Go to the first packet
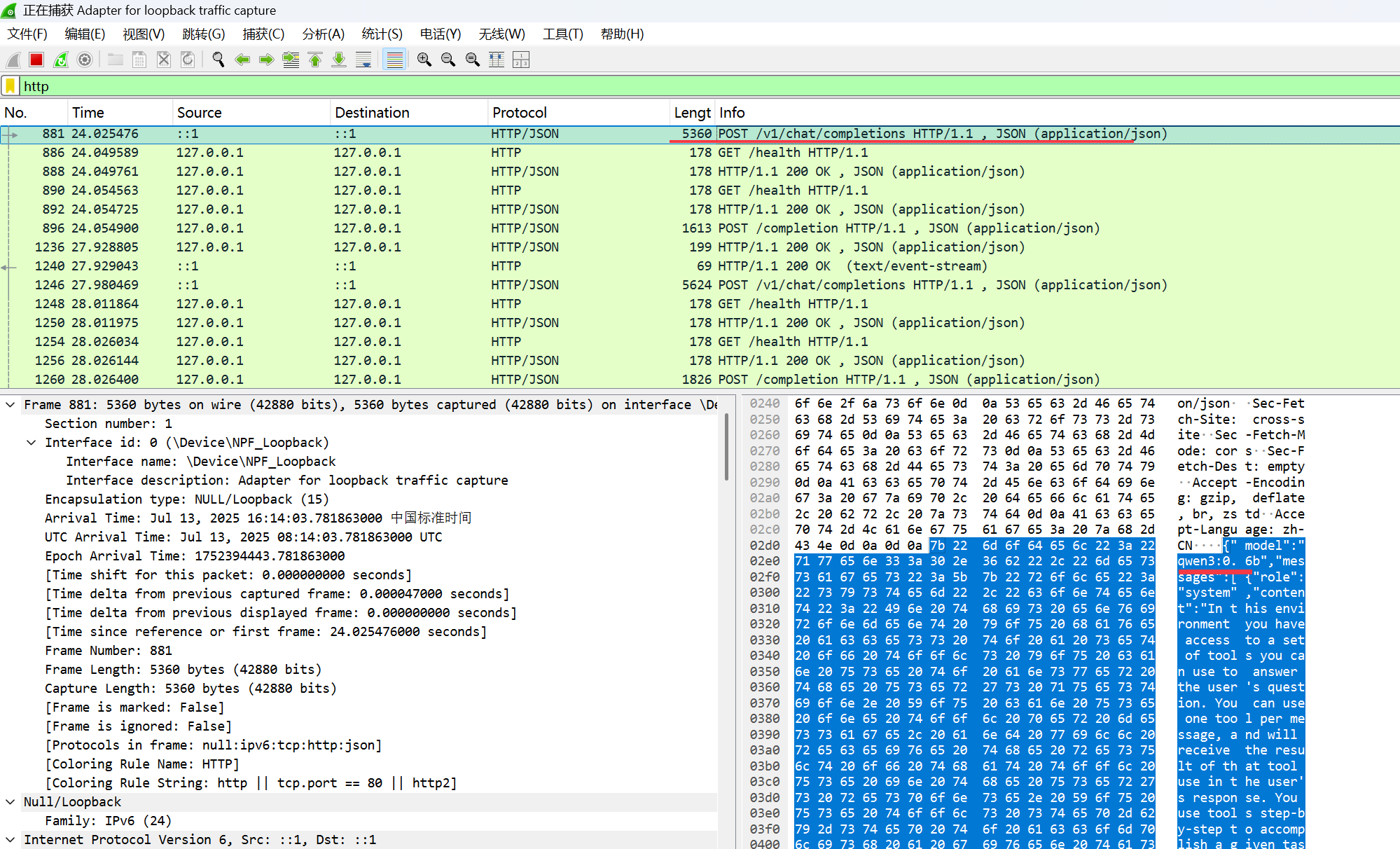Image resolution: width=1400 pixels, height=849 pixels. [x=315, y=60]
